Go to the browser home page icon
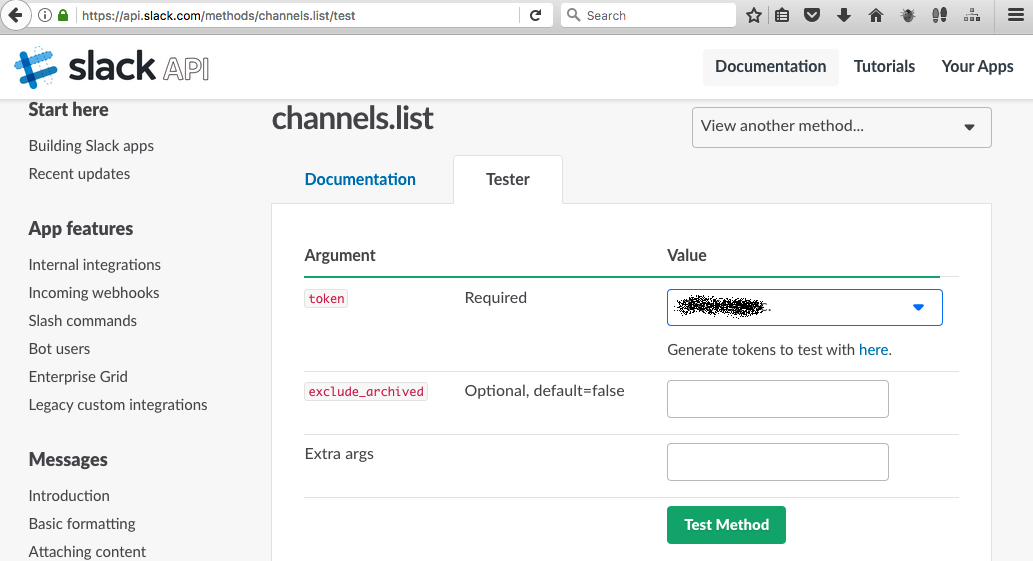 tap(876, 15)
